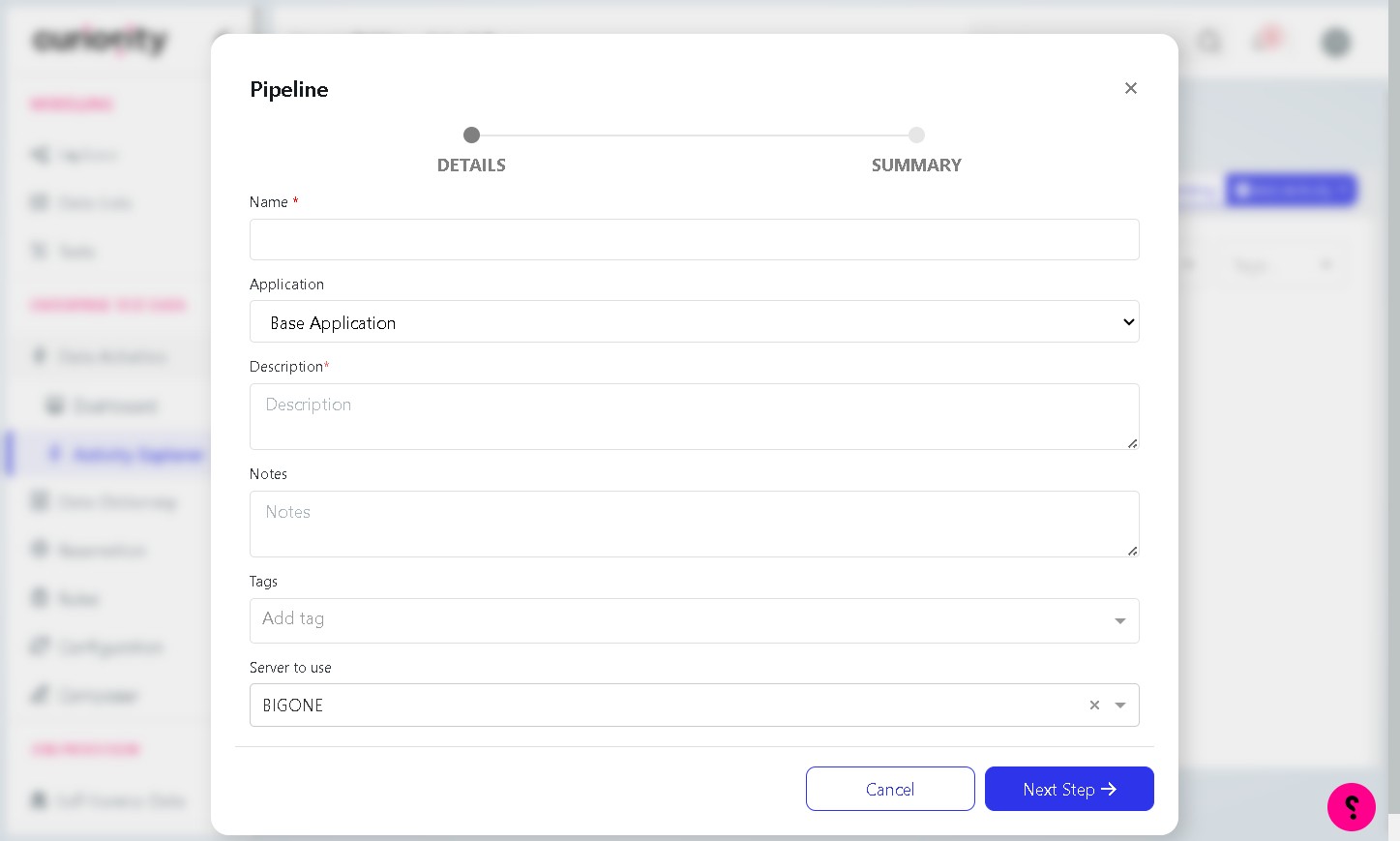This screenshot has height=841, width=1400.
Task: Click the Name input field
Action: click(694, 239)
